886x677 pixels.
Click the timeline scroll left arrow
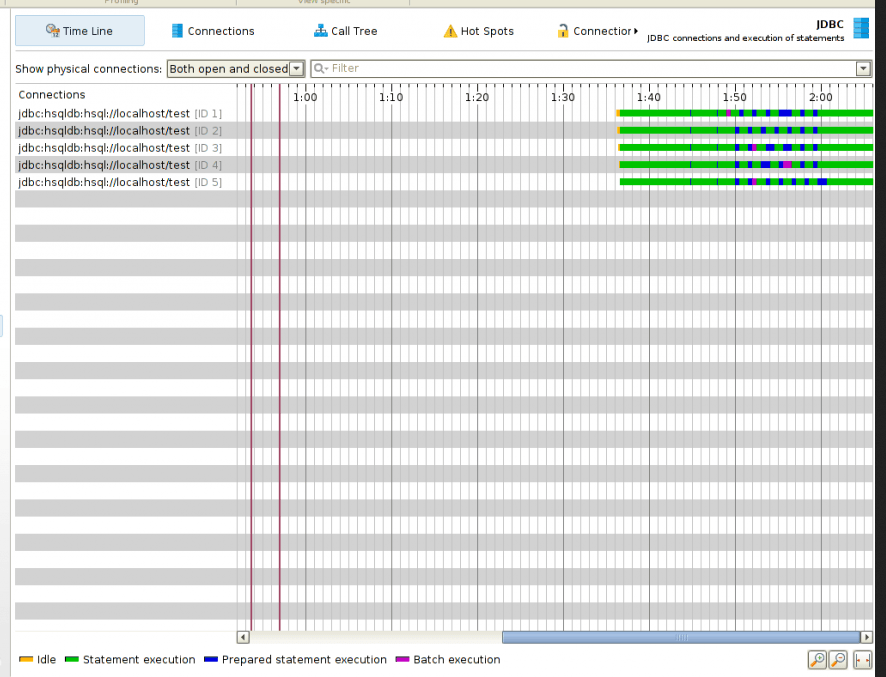243,637
